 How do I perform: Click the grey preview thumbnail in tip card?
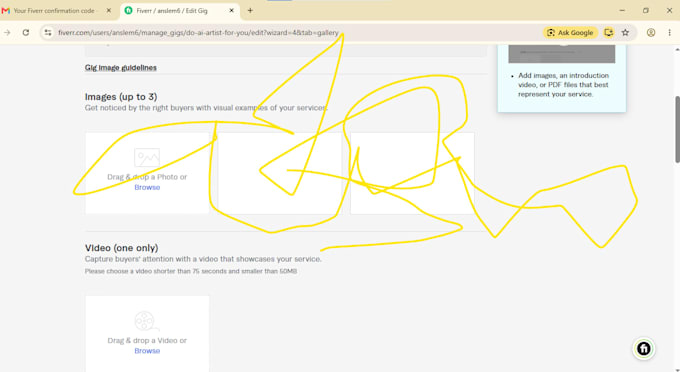pos(562,54)
